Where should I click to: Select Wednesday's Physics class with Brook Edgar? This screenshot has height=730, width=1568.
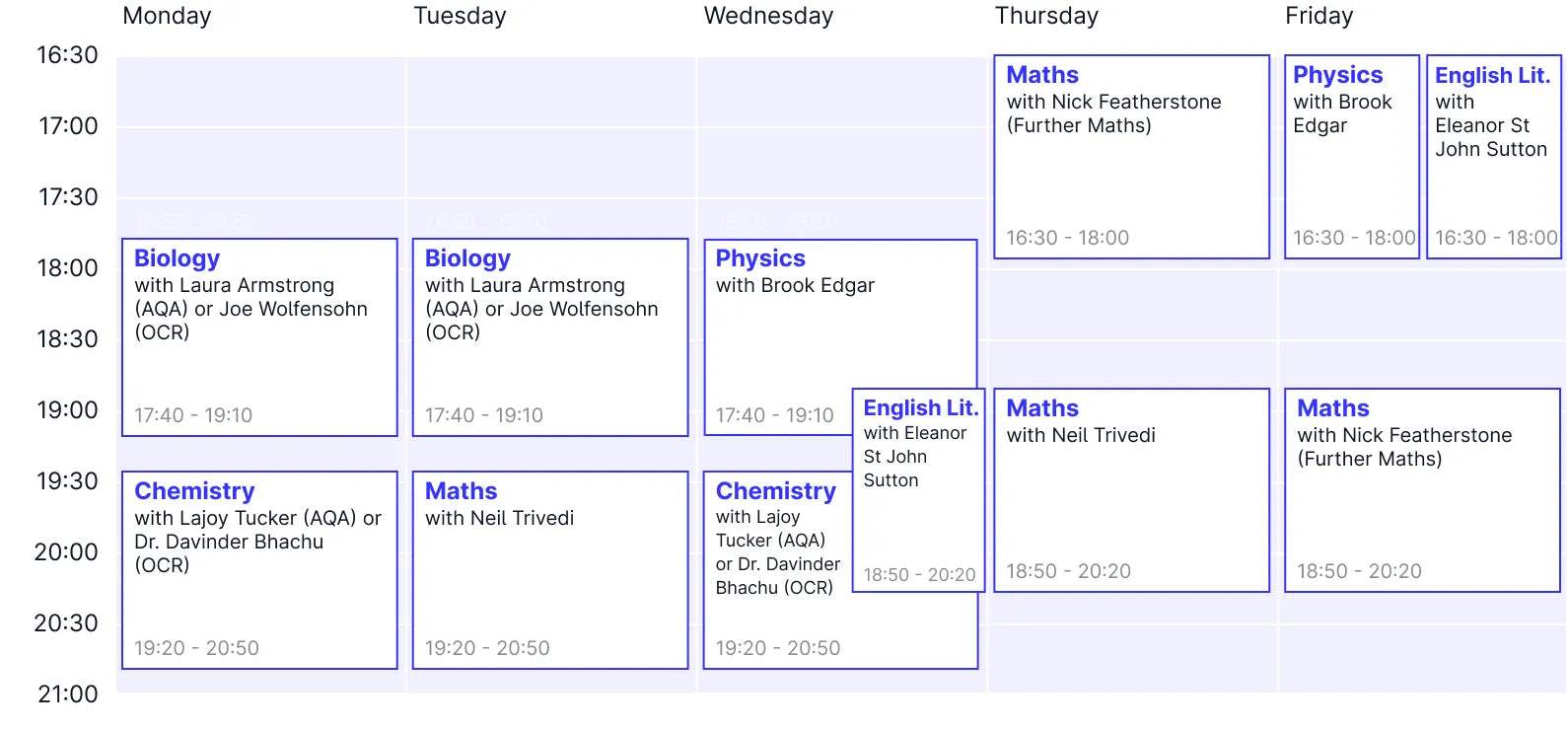779,316
